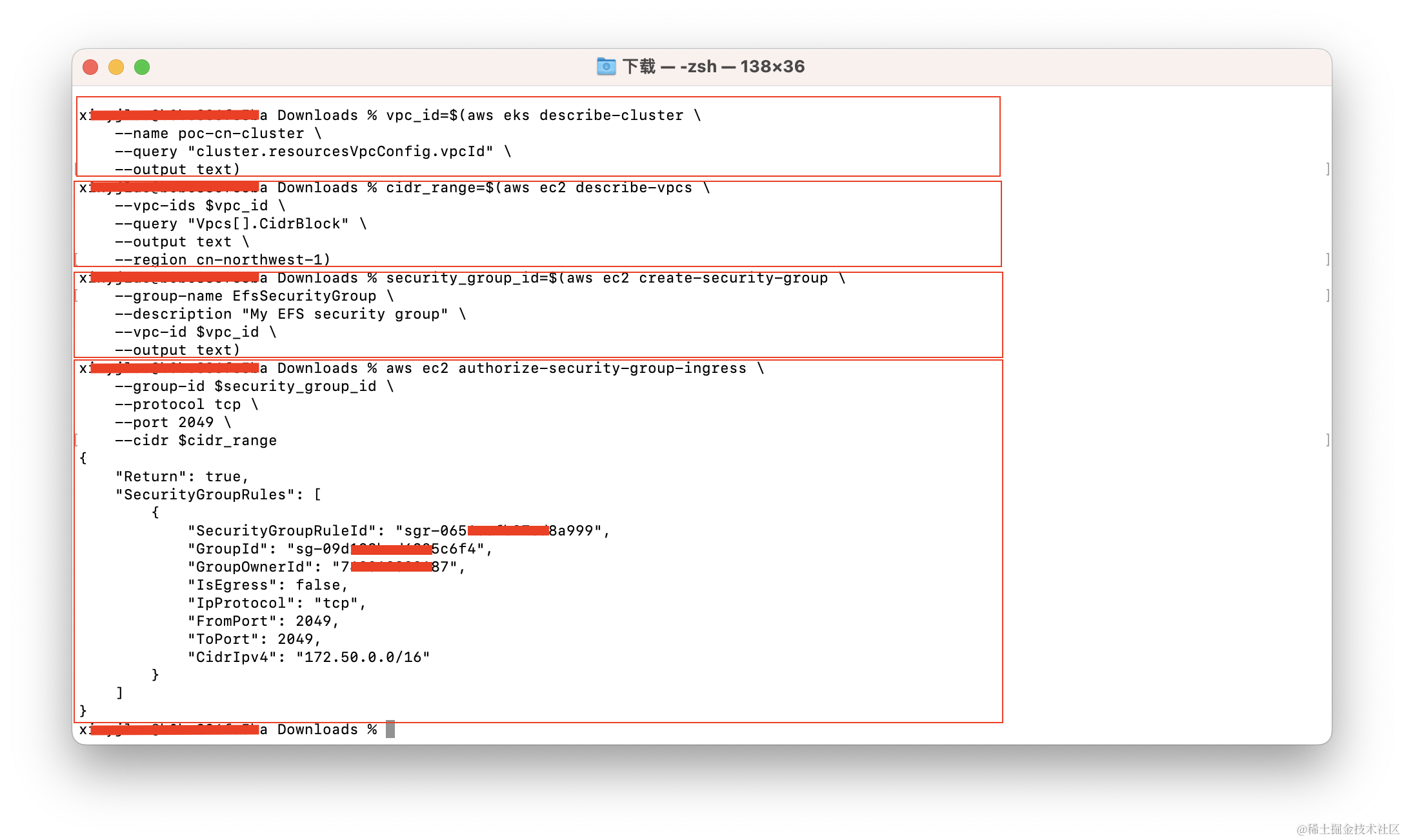Click the right-edge mark bracket beside '--output text)'
The width and height of the screenshot is (1404, 840).
tap(1327, 169)
